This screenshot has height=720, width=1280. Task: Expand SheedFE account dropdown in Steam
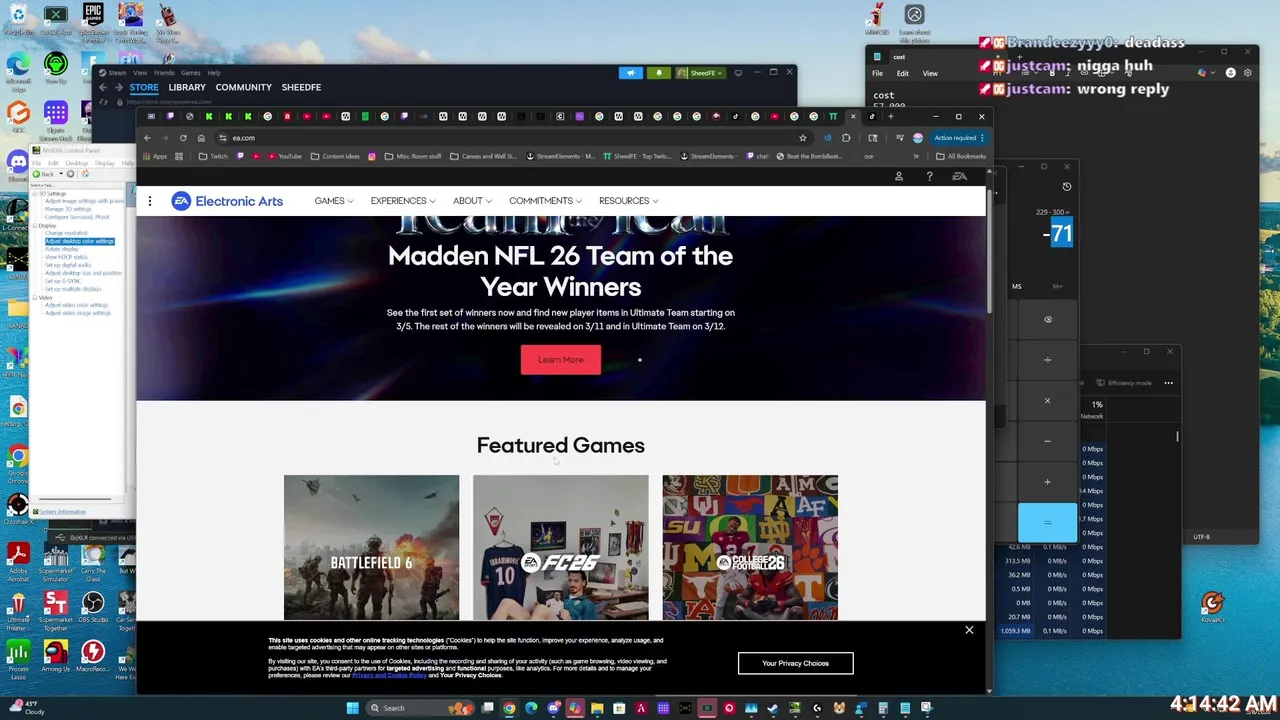tap(700, 73)
